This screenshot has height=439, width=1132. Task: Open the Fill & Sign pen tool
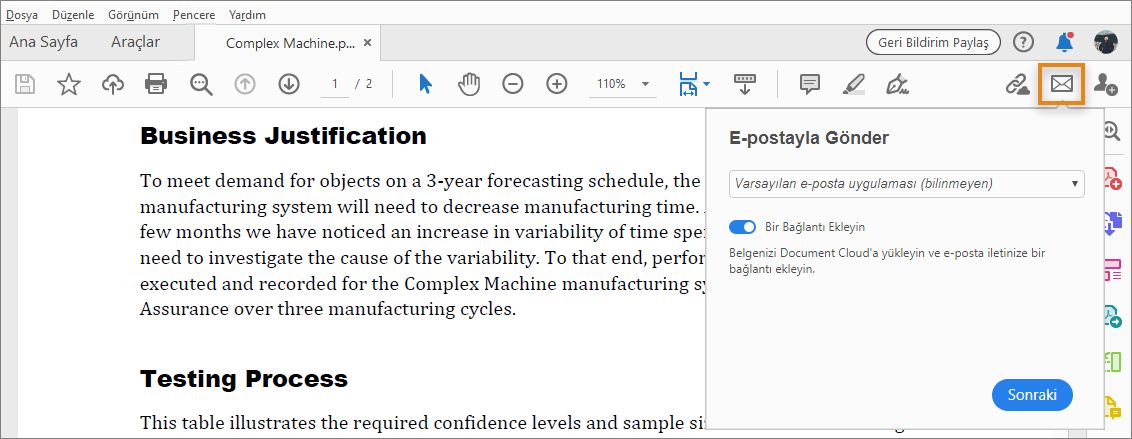pos(897,84)
